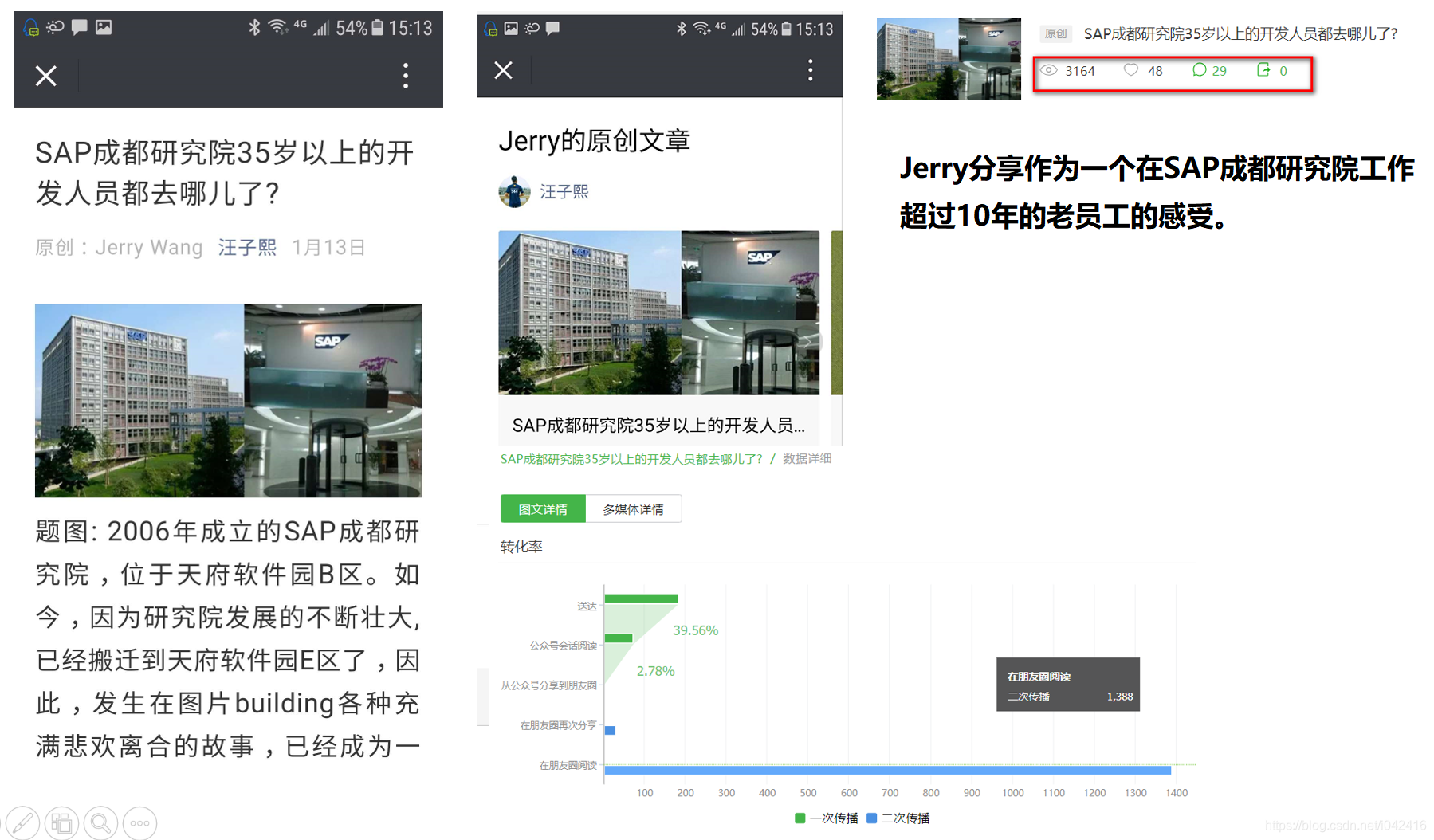Click the heart like icon showing 48
Viewport: 1434px width, 840px height.
1130,70
